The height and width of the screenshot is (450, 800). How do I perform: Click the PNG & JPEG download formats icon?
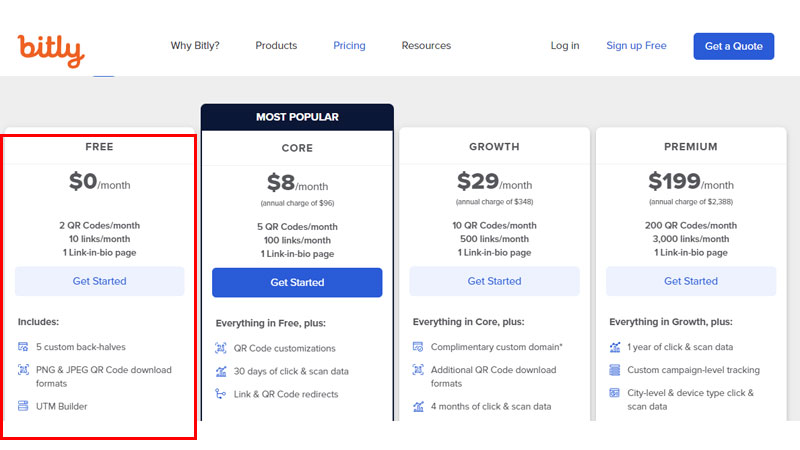23,370
